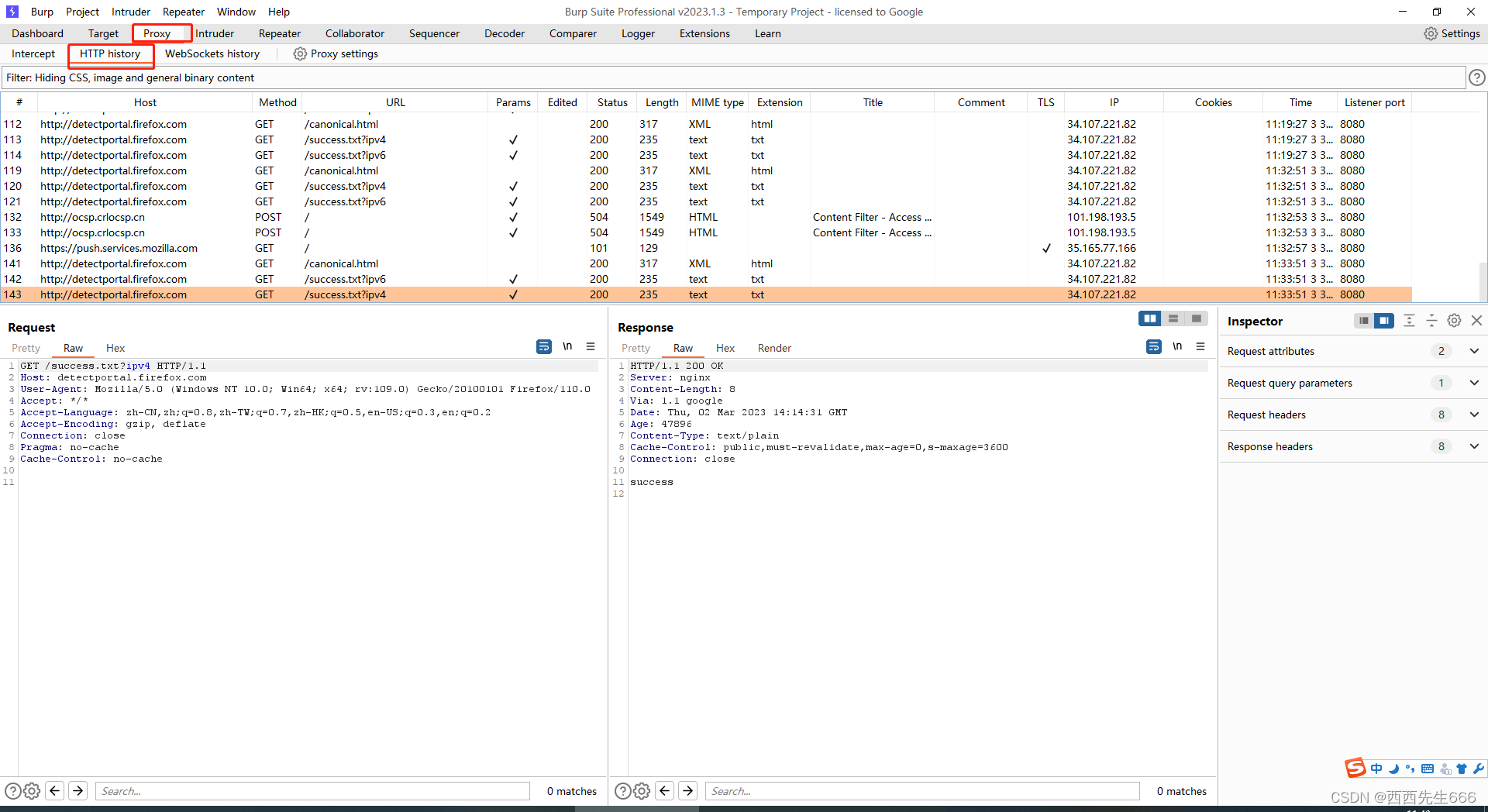Switch Request view to Pretty
1488x812 pixels.
(26, 348)
